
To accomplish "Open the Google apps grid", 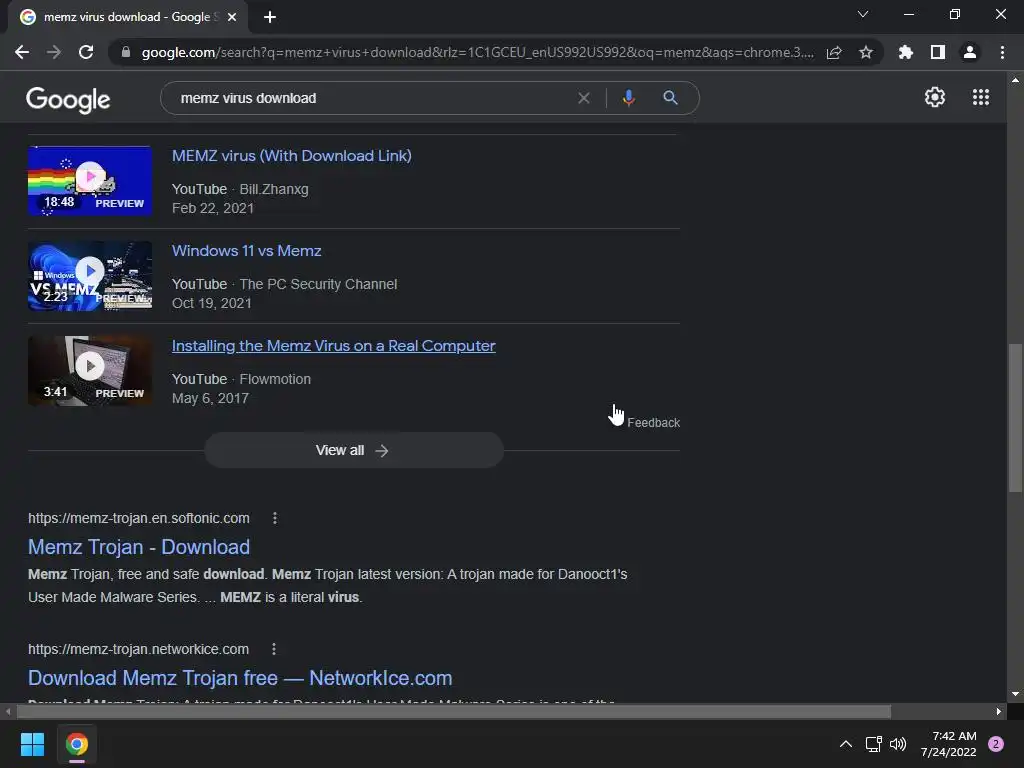I will click(x=981, y=97).
